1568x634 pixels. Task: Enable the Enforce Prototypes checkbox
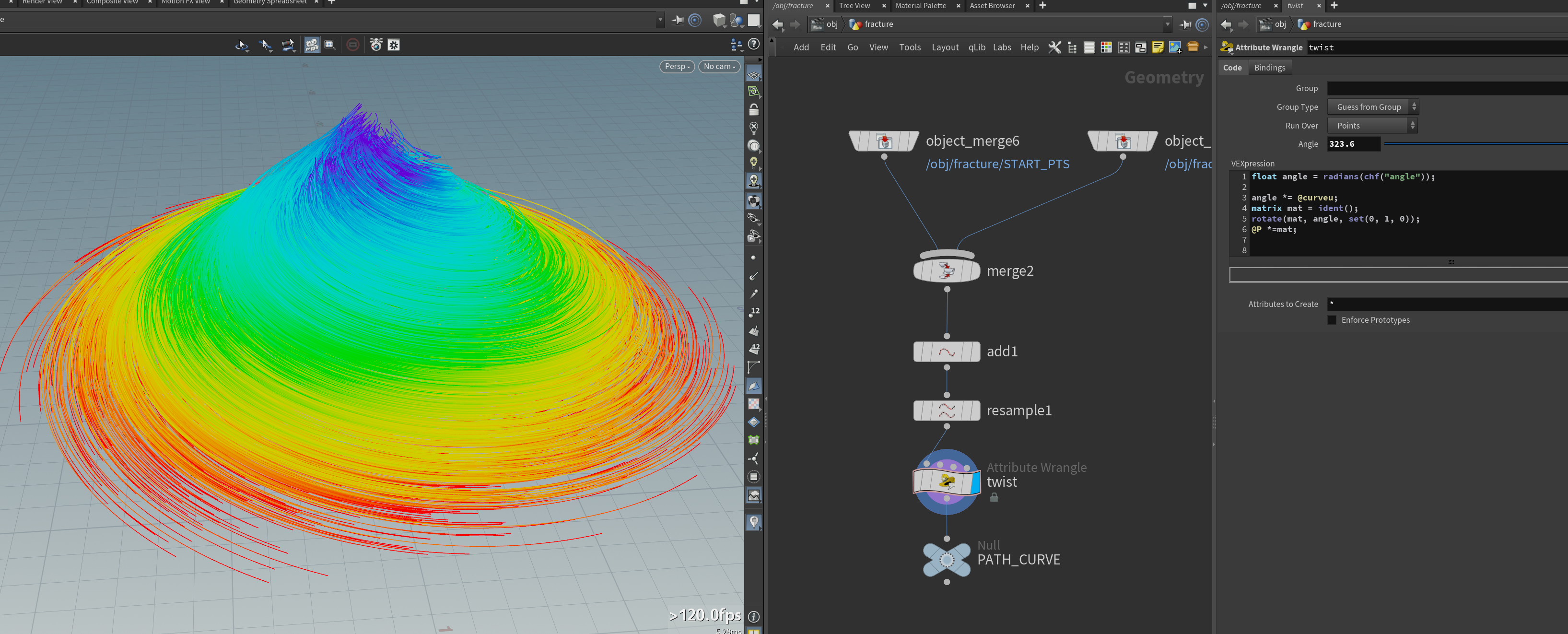[x=1332, y=320]
